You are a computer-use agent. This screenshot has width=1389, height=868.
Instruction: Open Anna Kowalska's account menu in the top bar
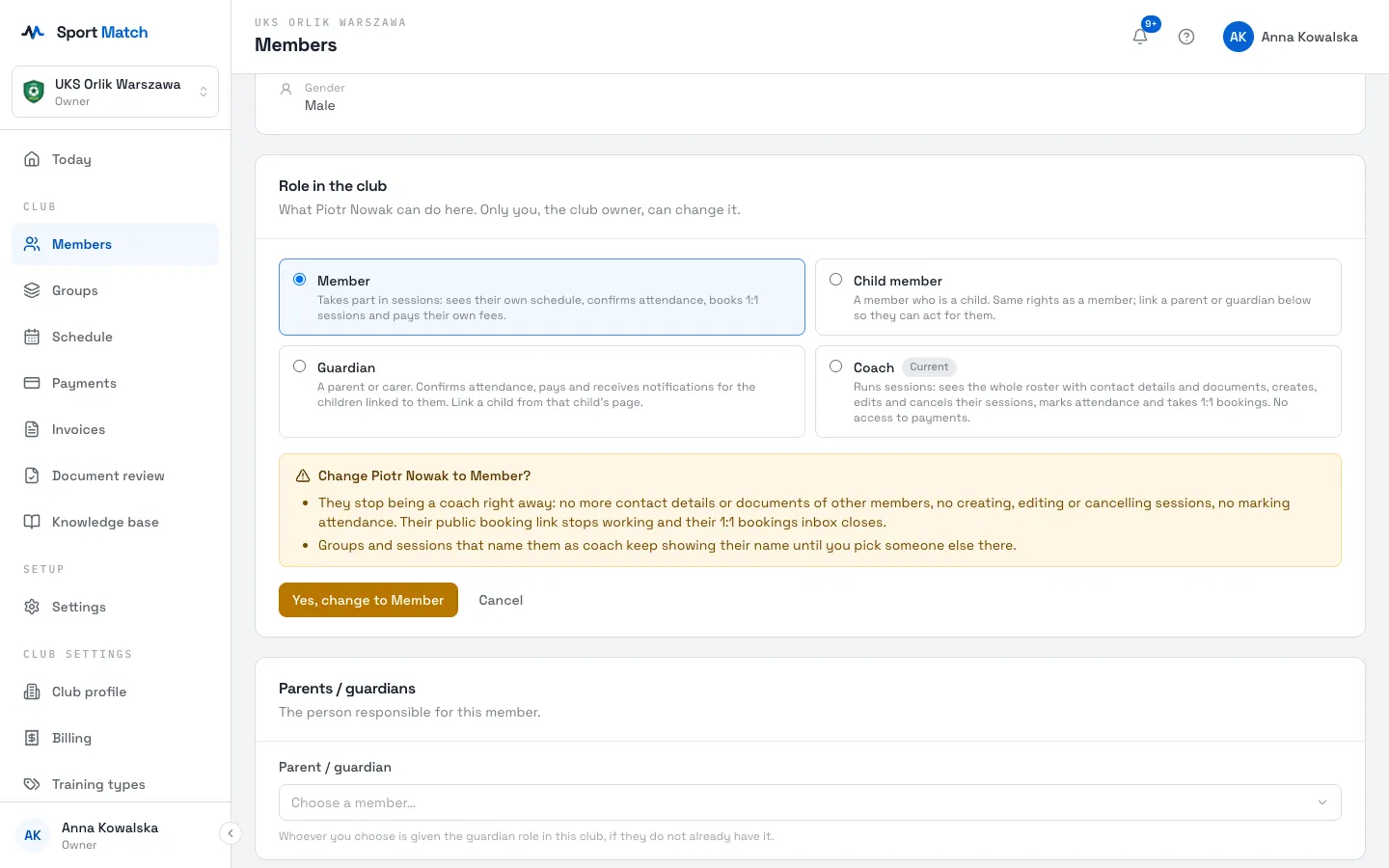(x=1291, y=37)
